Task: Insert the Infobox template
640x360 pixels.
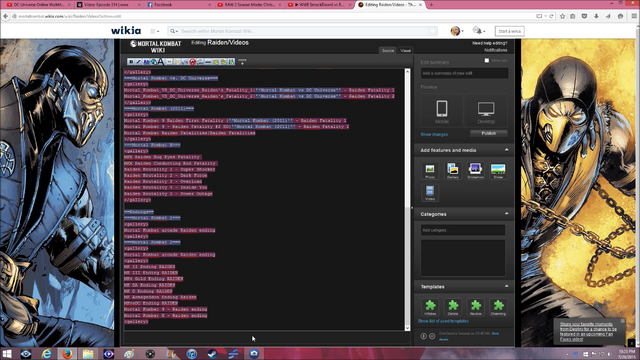Action: pos(430,307)
